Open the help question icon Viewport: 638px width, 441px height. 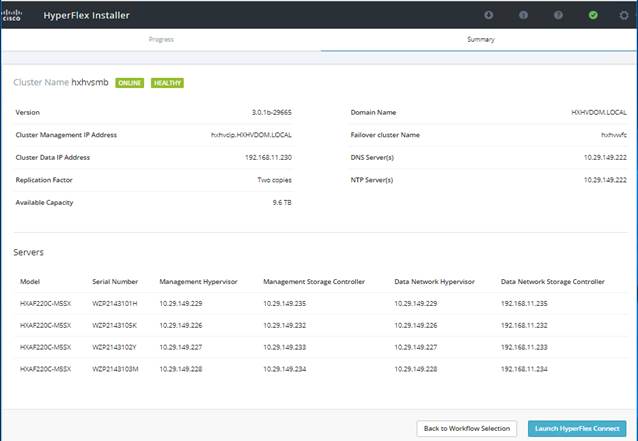[558, 15]
